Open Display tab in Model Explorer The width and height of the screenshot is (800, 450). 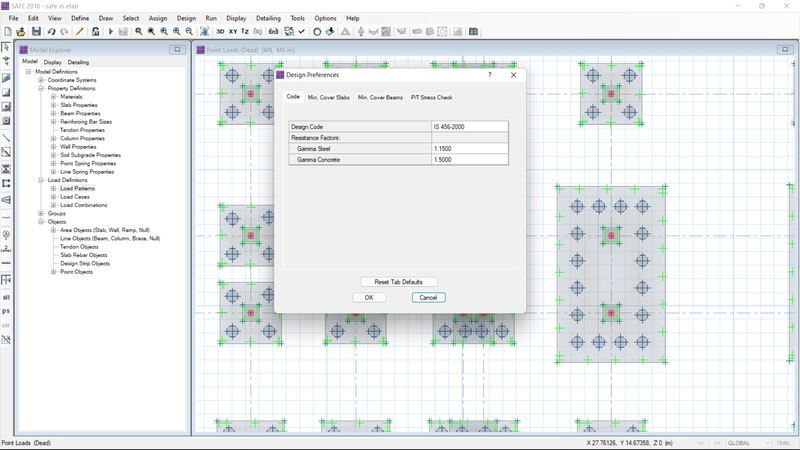pos(53,62)
